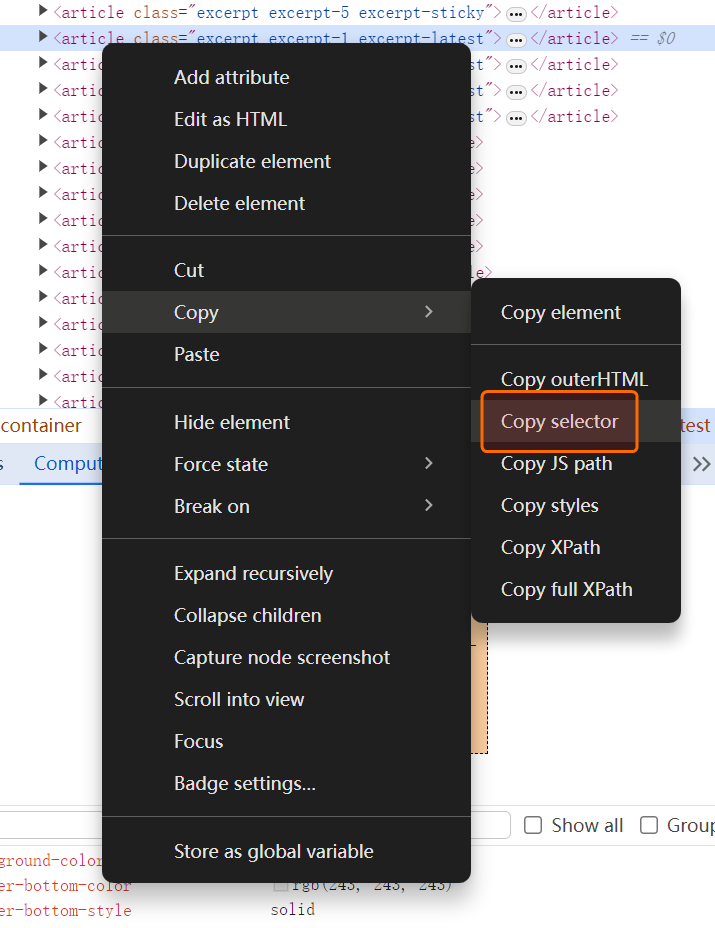Click the border-bottom-color rgb swatch
Image resolution: width=715 pixels, height=928 pixels.
(x=281, y=885)
